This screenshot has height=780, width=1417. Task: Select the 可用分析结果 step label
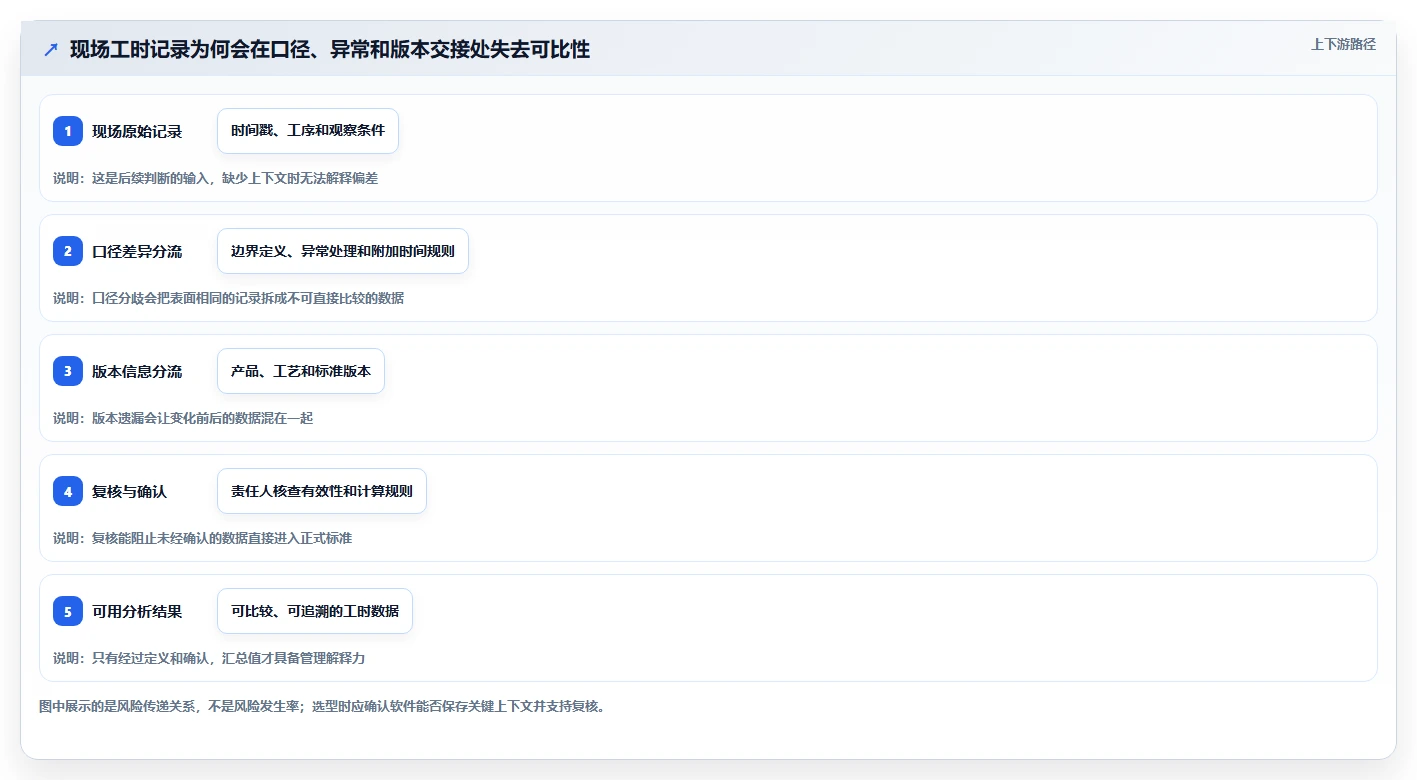(x=137, y=611)
